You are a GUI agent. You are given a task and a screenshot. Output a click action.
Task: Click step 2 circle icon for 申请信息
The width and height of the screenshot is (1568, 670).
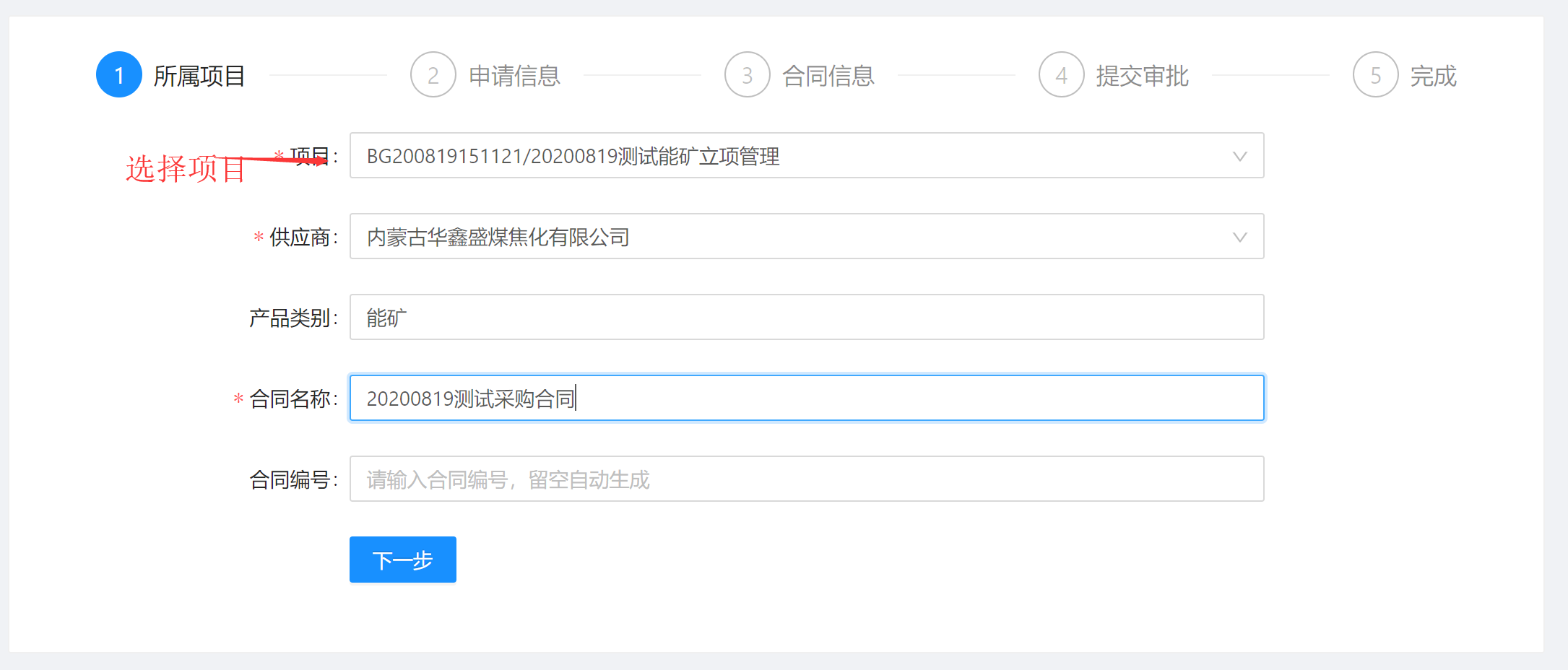click(x=433, y=74)
